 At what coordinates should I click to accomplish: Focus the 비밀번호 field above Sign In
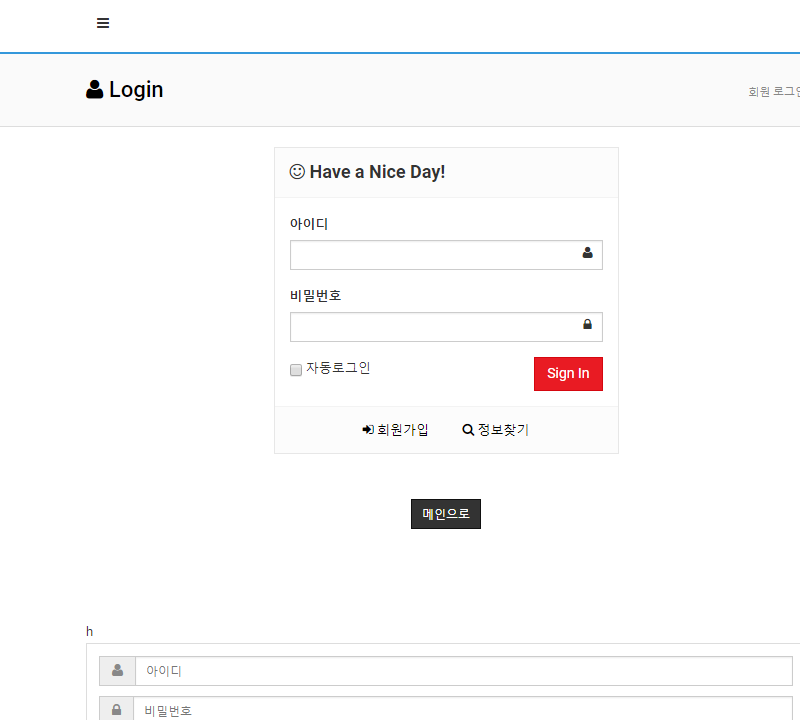click(x=435, y=327)
